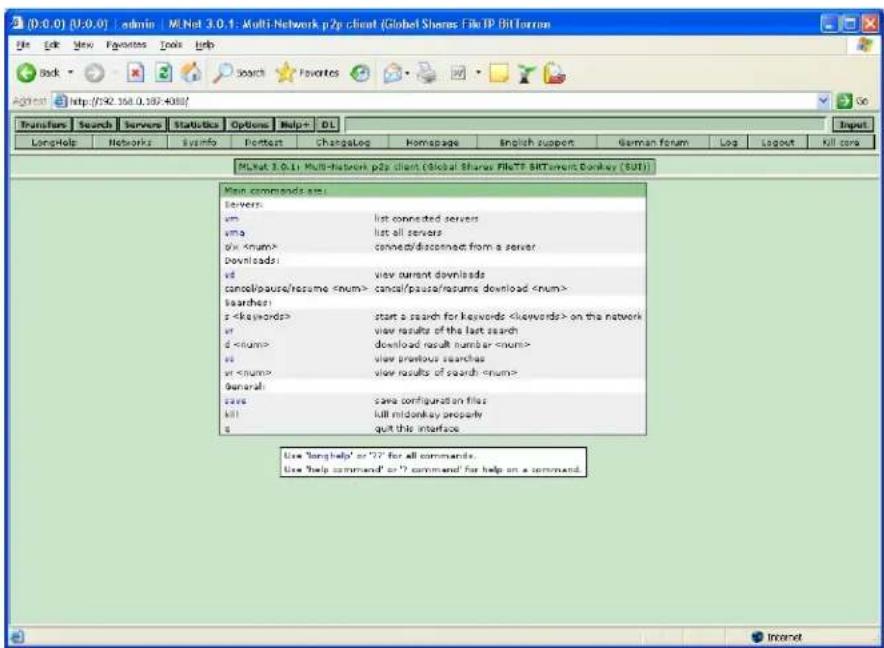Print the page with the printer icon
The width and height of the screenshot is (884, 648).
click(x=427, y=73)
